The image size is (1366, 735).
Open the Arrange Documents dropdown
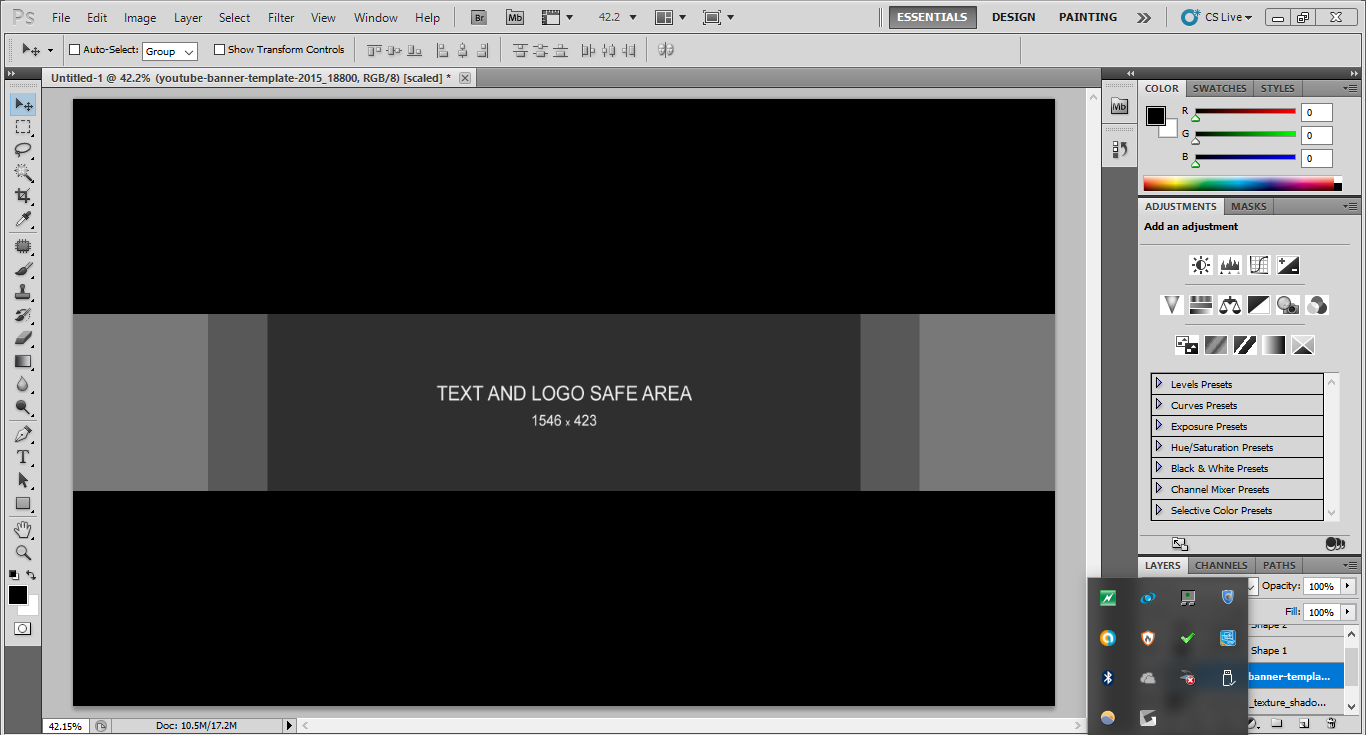coord(670,17)
